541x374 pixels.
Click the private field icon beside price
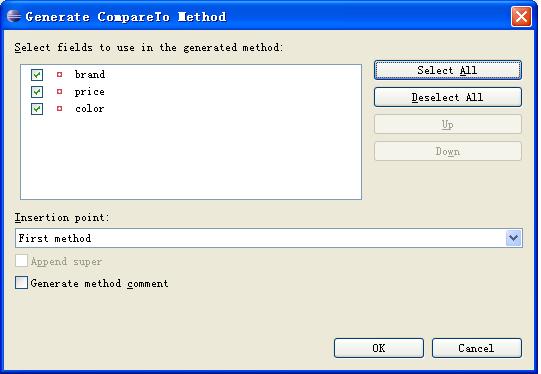tap(59, 91)
